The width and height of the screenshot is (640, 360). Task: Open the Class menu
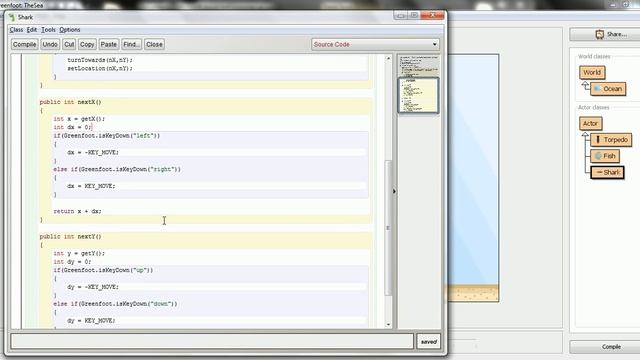(x=16, y=30)
